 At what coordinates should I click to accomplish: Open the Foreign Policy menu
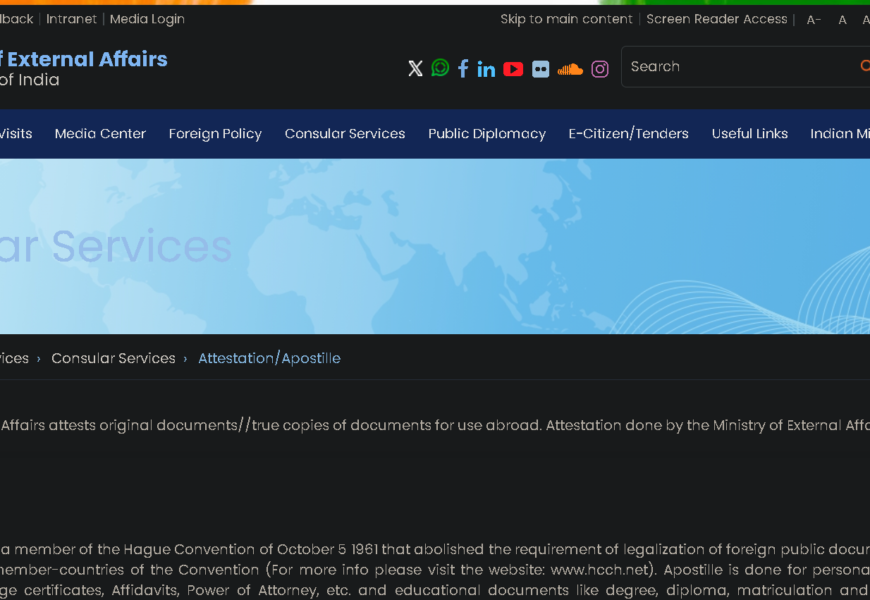215,134
